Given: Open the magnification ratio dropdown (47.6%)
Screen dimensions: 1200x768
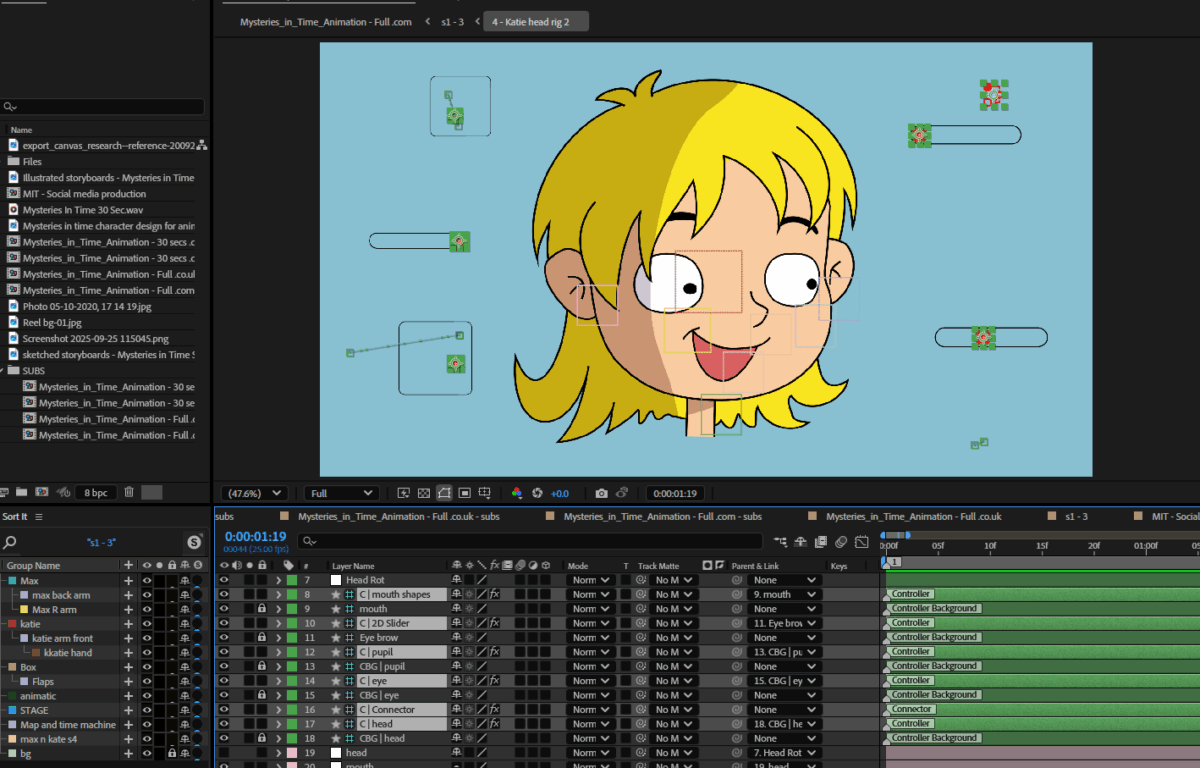Looking at the screenshot, I should pos(255,493).
